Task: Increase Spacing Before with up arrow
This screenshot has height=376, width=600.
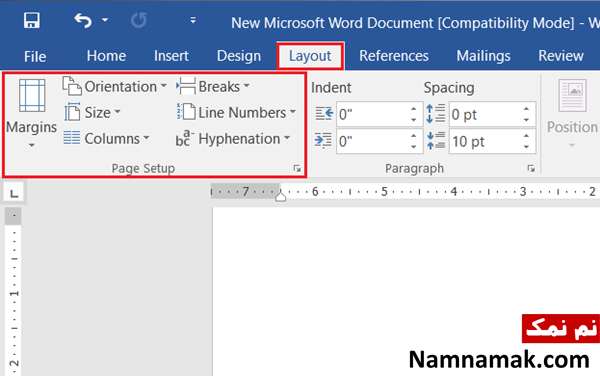Action: [x=526, y=109]
